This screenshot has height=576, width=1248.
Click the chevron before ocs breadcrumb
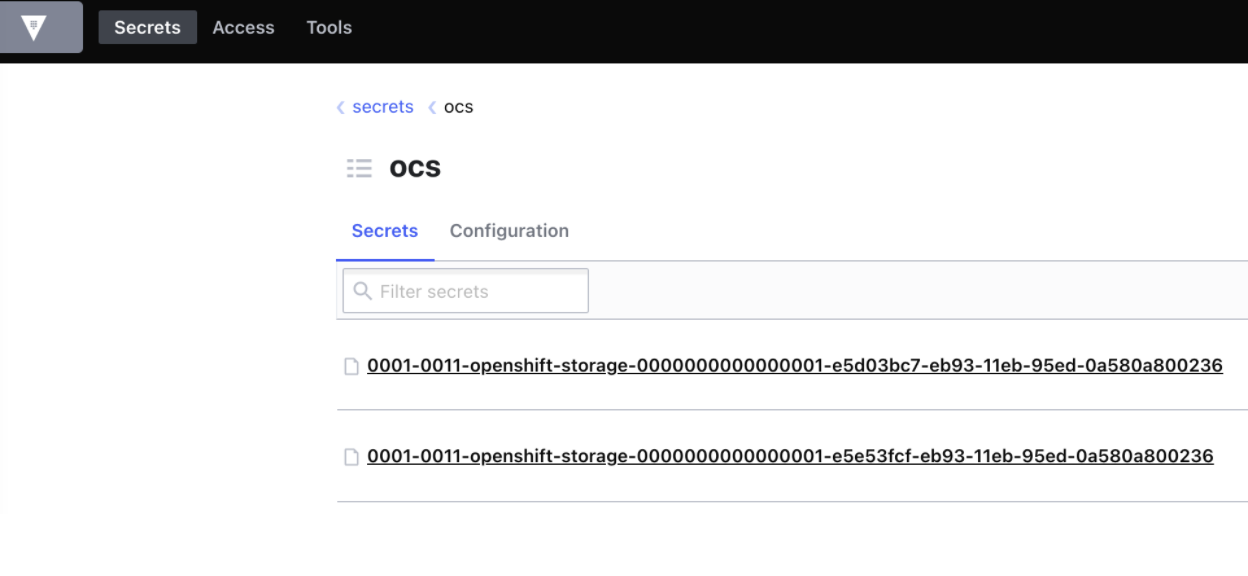click(432, 107)
